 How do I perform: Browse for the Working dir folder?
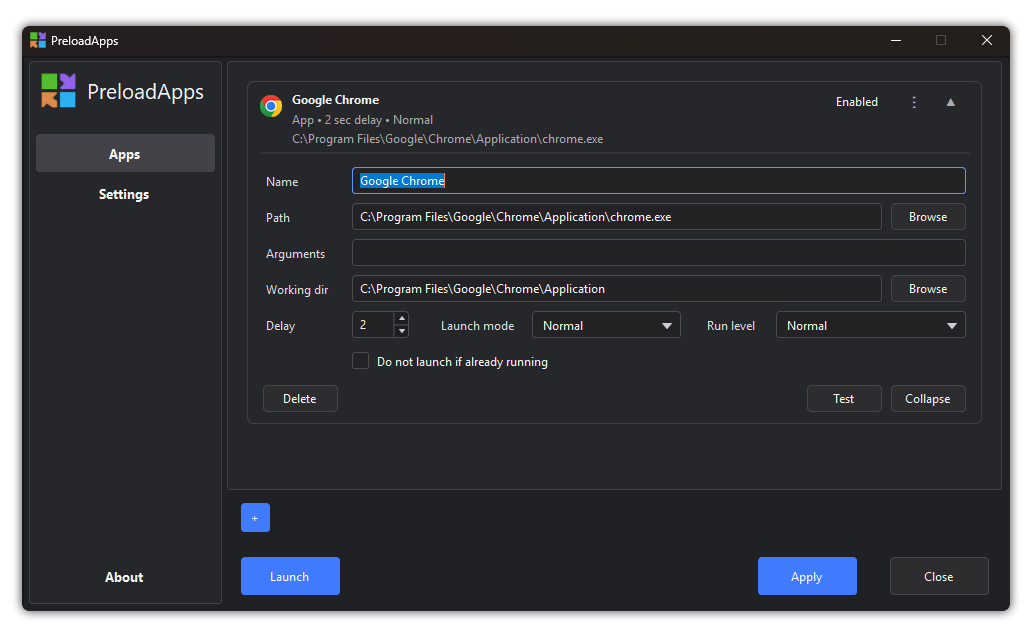(x=928, y=289)
